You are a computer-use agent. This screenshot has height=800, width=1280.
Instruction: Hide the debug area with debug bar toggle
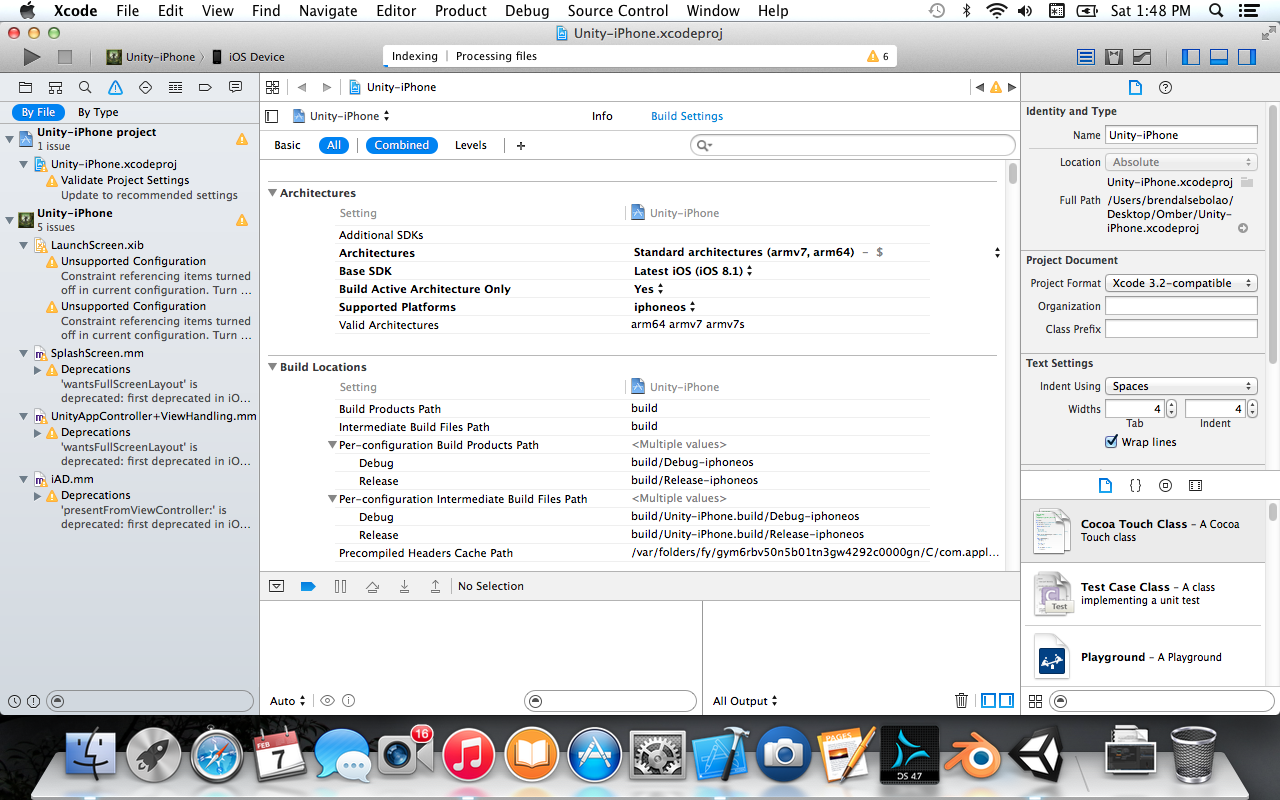click(x=277, y=586)
